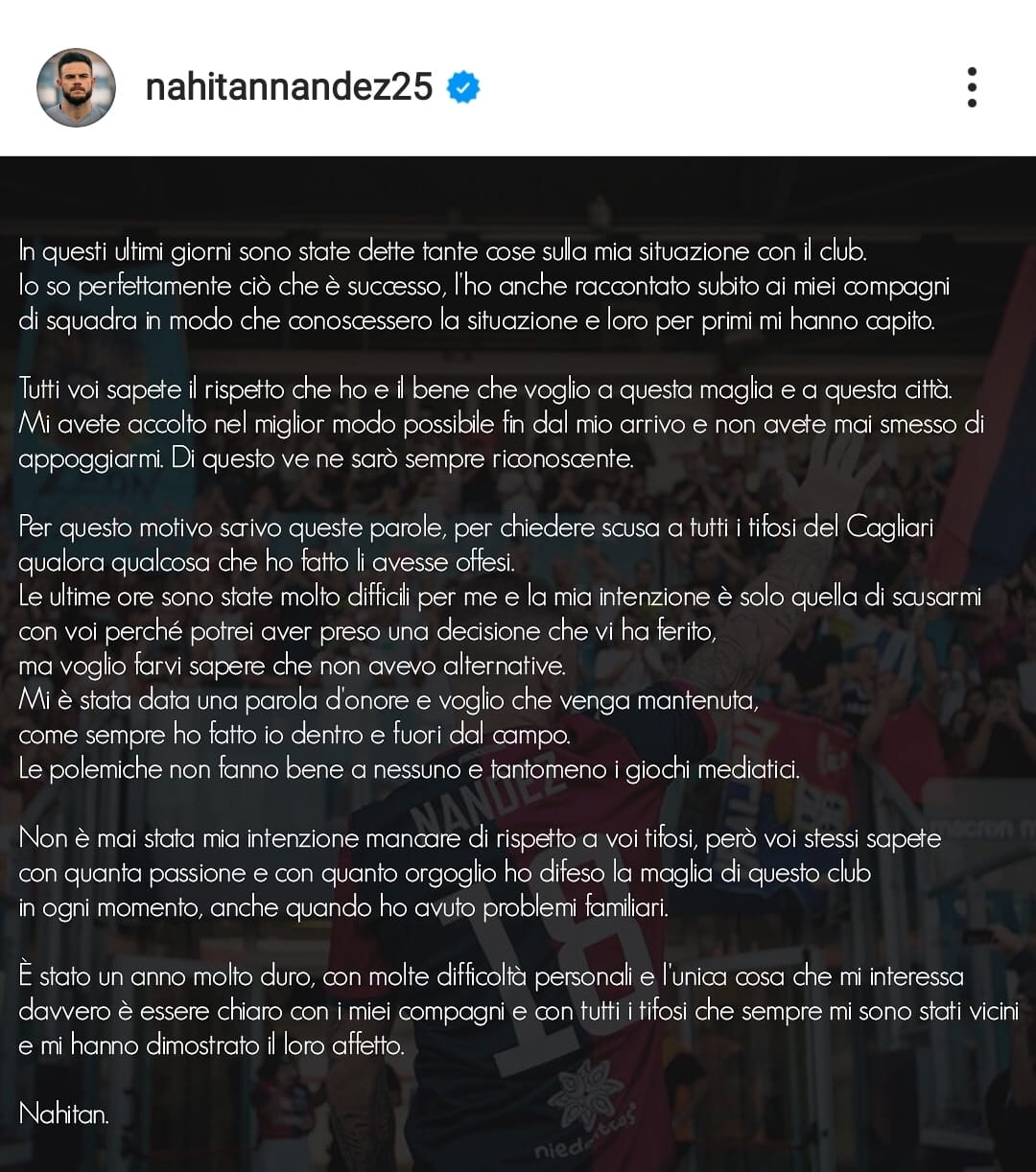Tap the line starting 'Tutti voi sapete il rispetto'

(485, 389)
